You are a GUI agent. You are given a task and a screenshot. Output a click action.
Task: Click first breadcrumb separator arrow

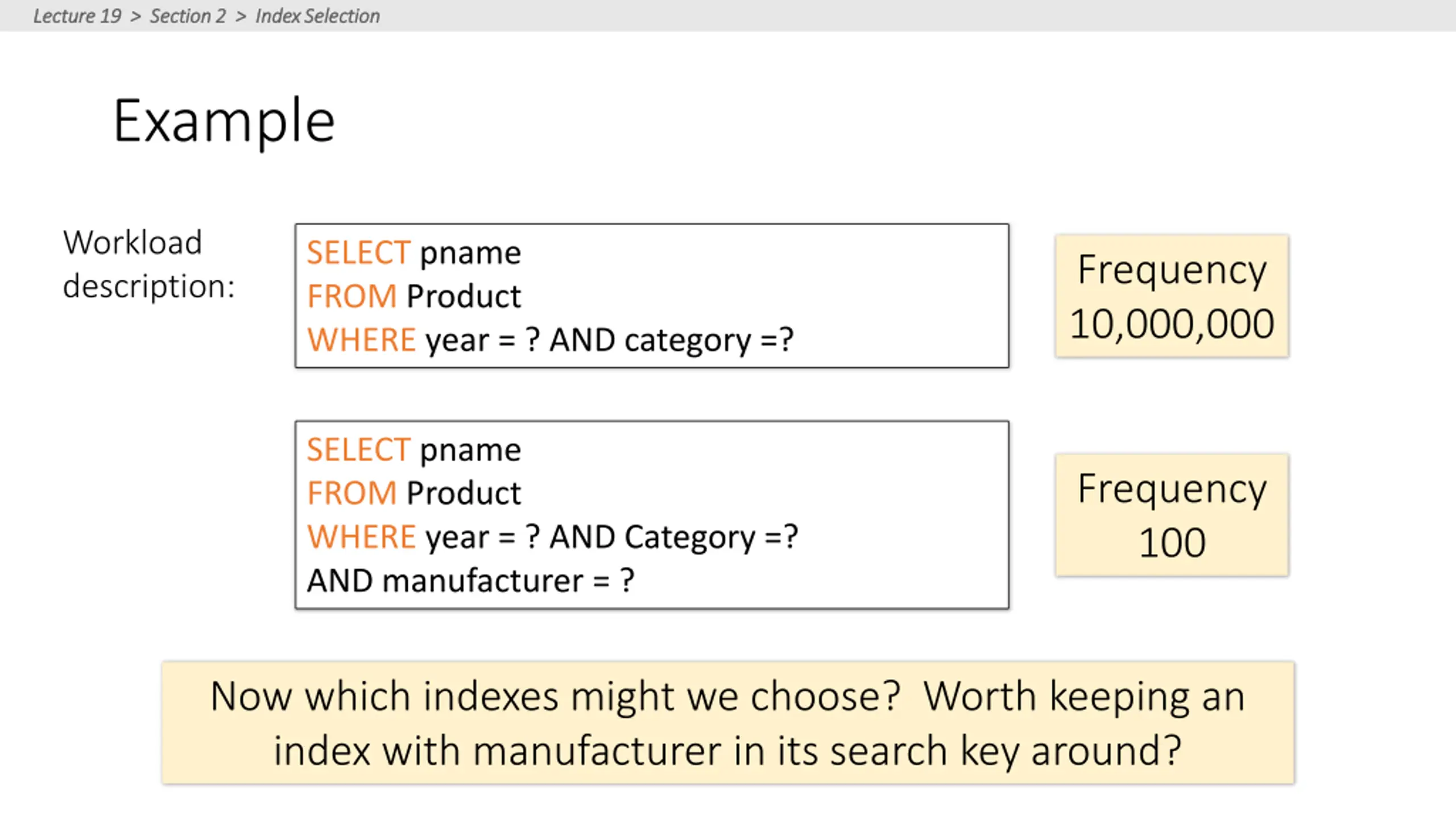(135, 16)
